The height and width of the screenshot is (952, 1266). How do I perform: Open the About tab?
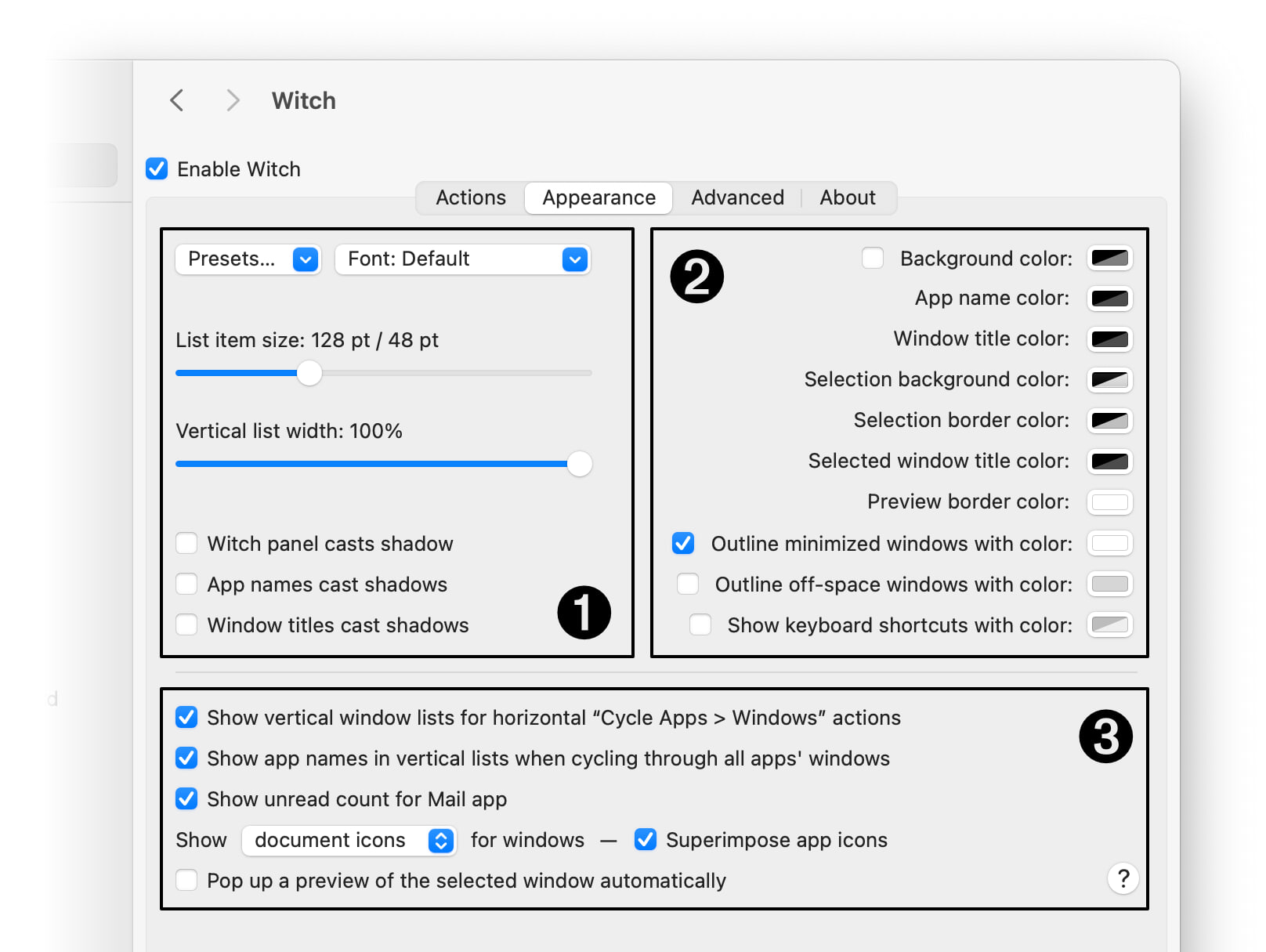tap(848, 197)
